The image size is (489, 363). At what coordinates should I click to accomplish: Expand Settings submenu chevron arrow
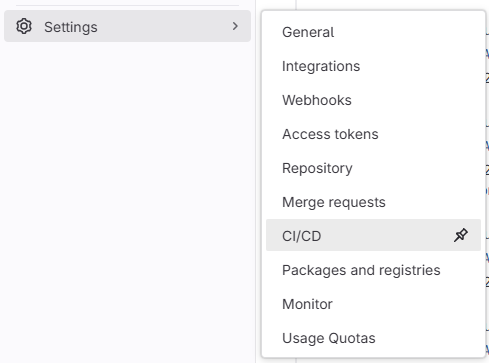click(235, 26)
